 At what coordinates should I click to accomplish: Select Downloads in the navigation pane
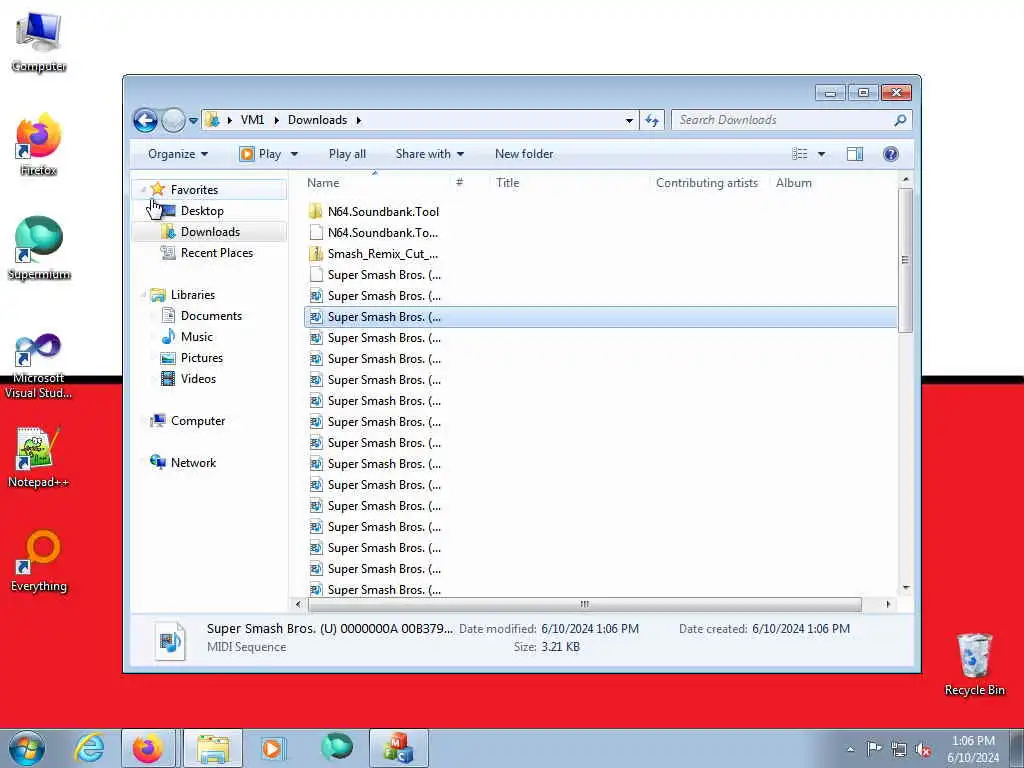(210, 232)
